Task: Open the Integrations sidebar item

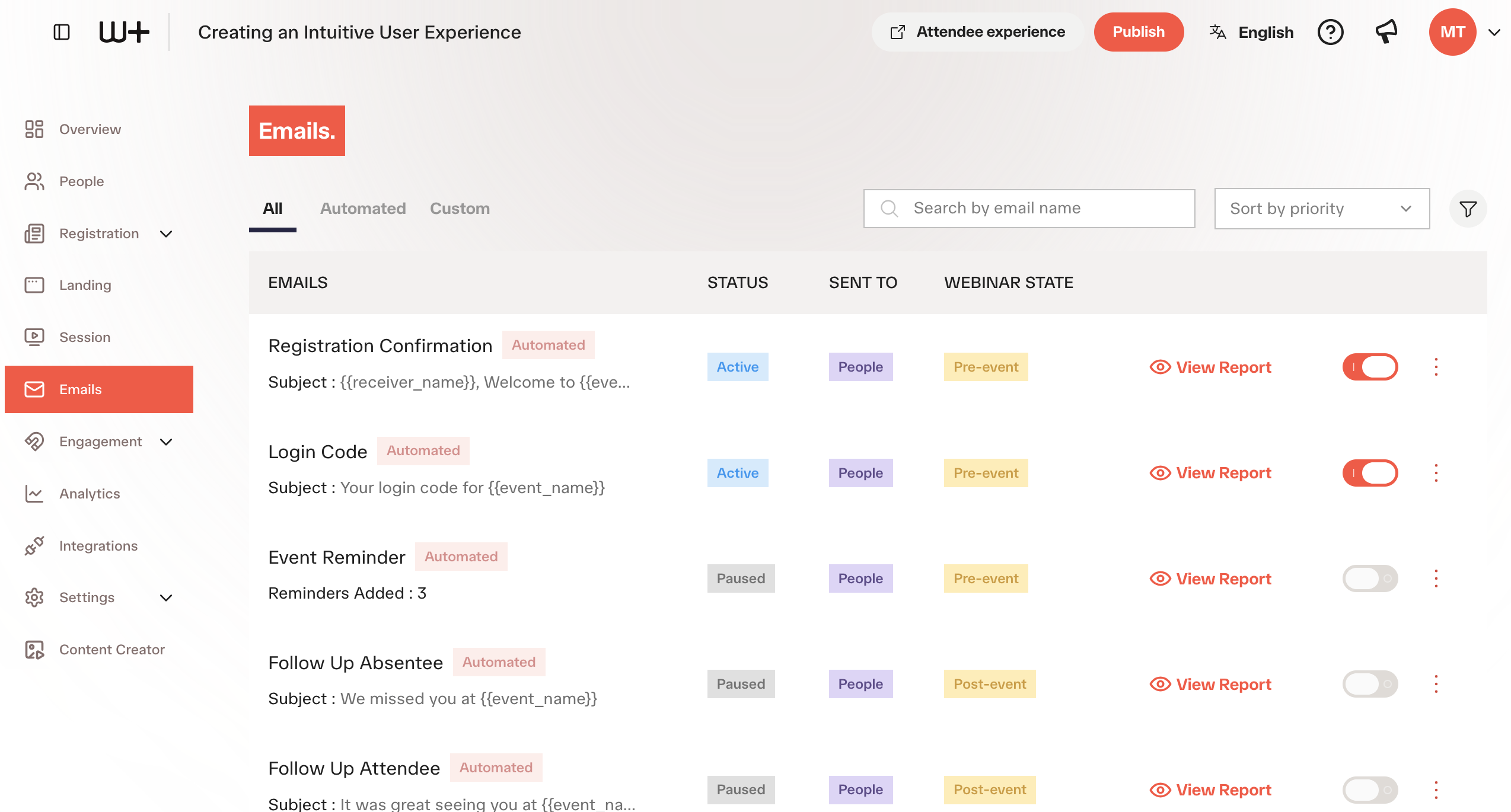Action: pyautogui.click(x=98, y=546)
